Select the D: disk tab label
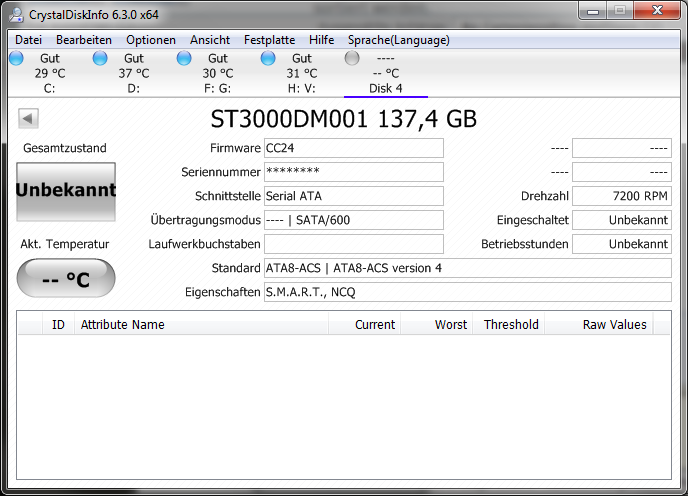 [x=134, y=89]
